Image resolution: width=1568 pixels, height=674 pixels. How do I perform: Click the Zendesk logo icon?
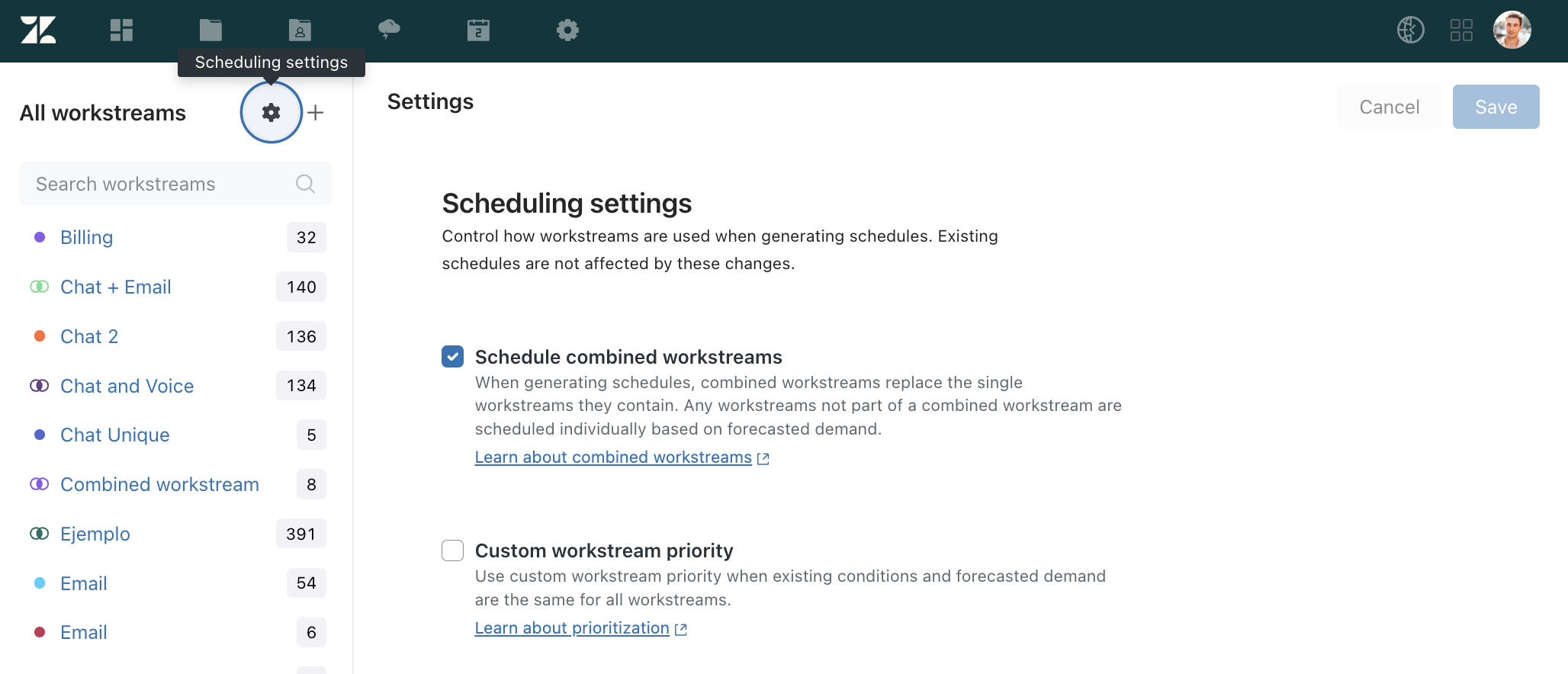pos(38,30)
